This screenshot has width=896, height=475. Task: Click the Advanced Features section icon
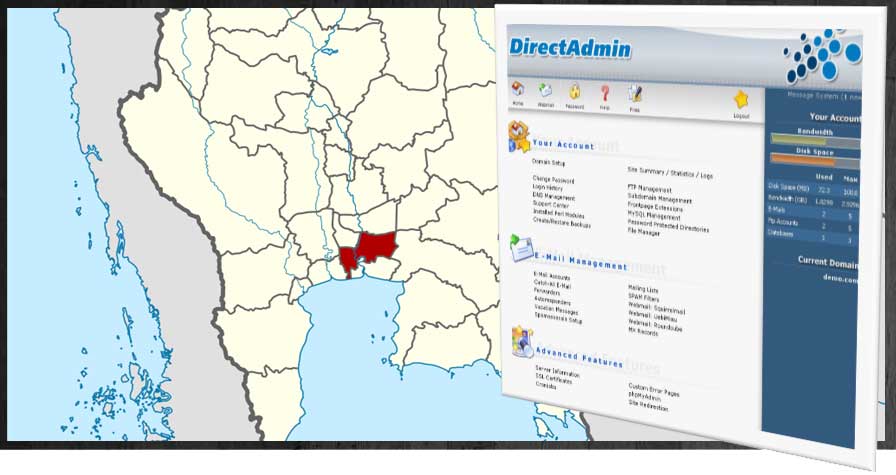pos(521,342)
